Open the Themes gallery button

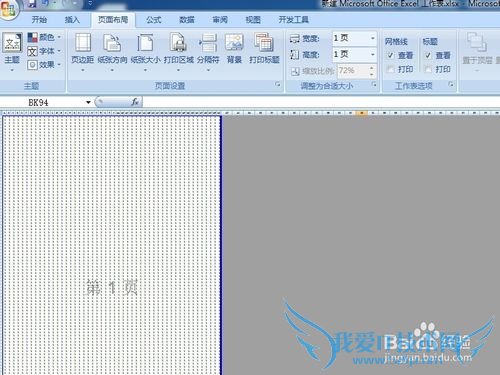pos(12,52)
